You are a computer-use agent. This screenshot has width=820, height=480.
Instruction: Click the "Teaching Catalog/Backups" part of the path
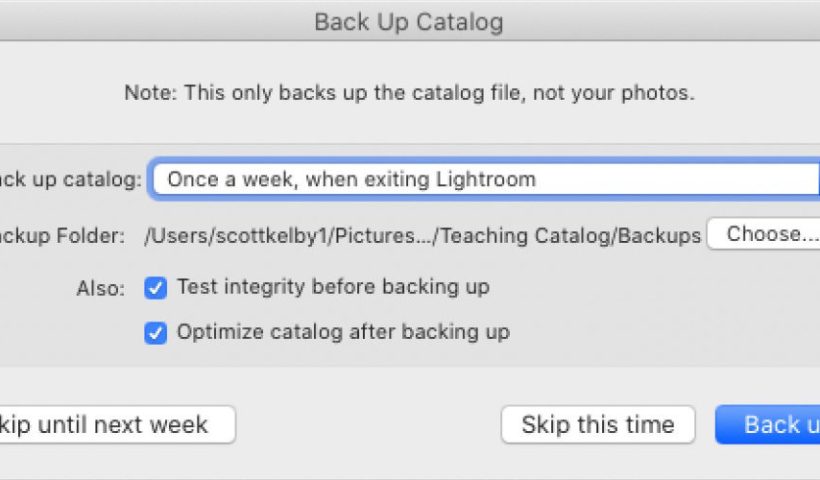tap(570, 236)
